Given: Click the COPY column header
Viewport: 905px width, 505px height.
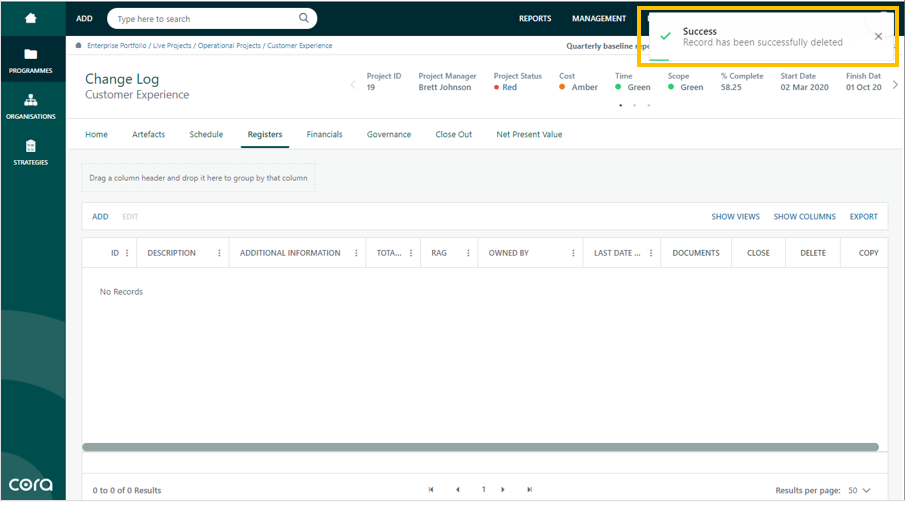Looking at the screenshot, I should point(869,253).
